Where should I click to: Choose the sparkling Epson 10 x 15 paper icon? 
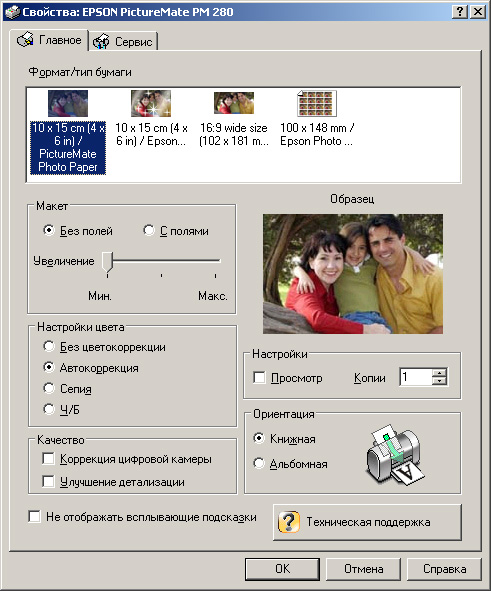151,103
